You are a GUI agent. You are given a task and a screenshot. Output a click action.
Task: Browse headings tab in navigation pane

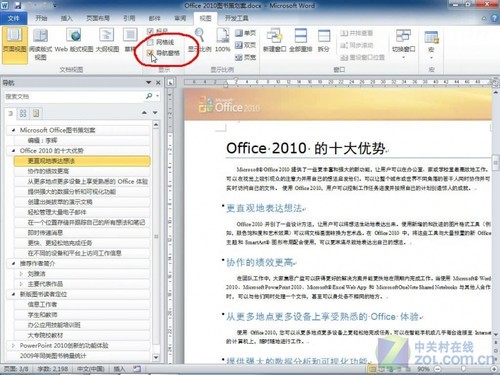(x=11, y=113)
